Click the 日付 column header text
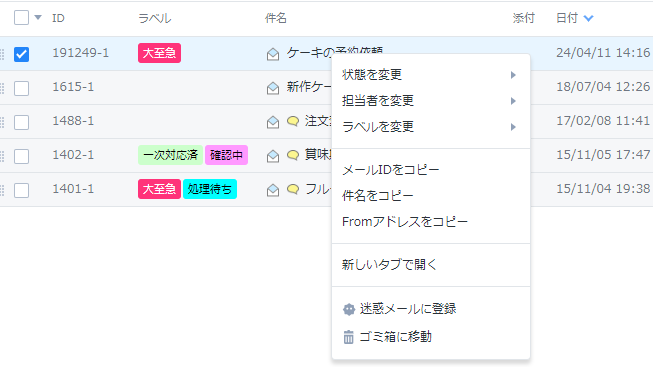This screenshot has height=367, width=653. tap(567, 18)
